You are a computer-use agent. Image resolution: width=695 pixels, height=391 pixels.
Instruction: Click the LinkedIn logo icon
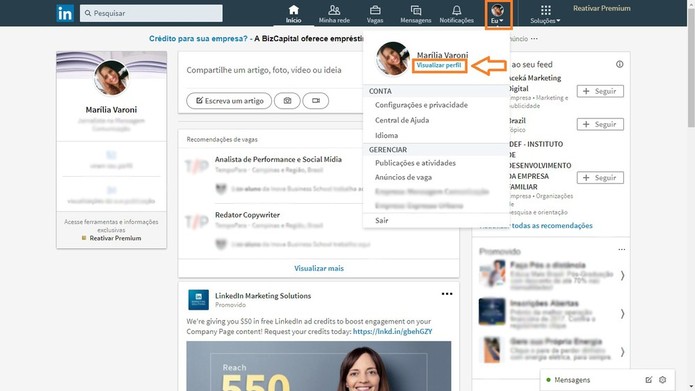coord(65,13)
